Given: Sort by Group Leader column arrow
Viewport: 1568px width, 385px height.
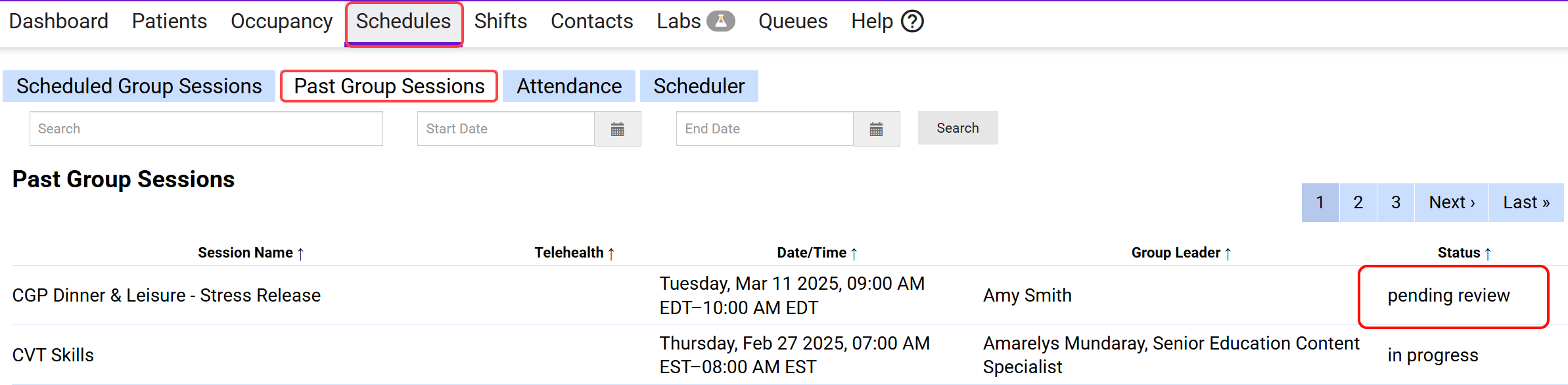Looking at the screenshot, I should point(1228,254).
